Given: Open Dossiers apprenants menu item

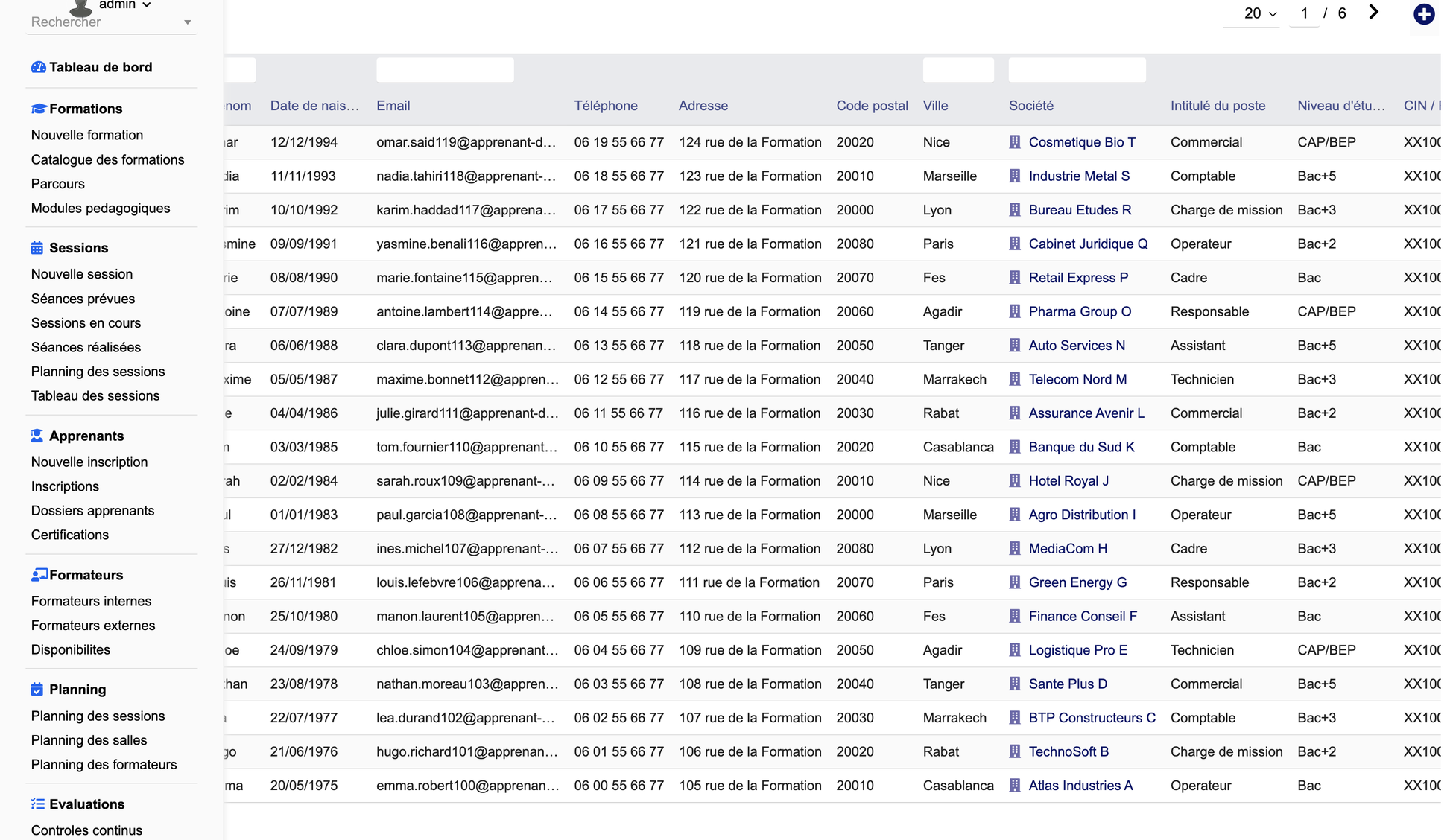Looking at the screenshot, I should (x=92, y=511).
